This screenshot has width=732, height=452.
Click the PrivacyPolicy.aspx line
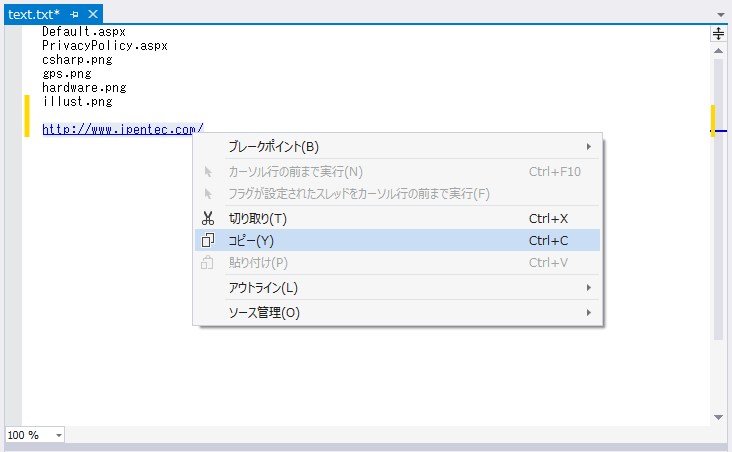click(x=105, y=46)
